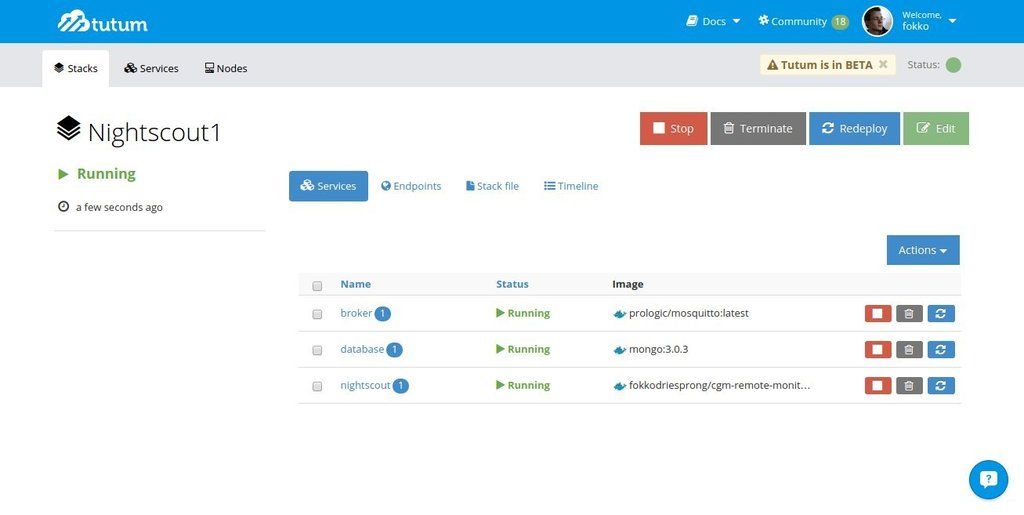Toggle the select-all services checkbox

[x=317, y=285]
